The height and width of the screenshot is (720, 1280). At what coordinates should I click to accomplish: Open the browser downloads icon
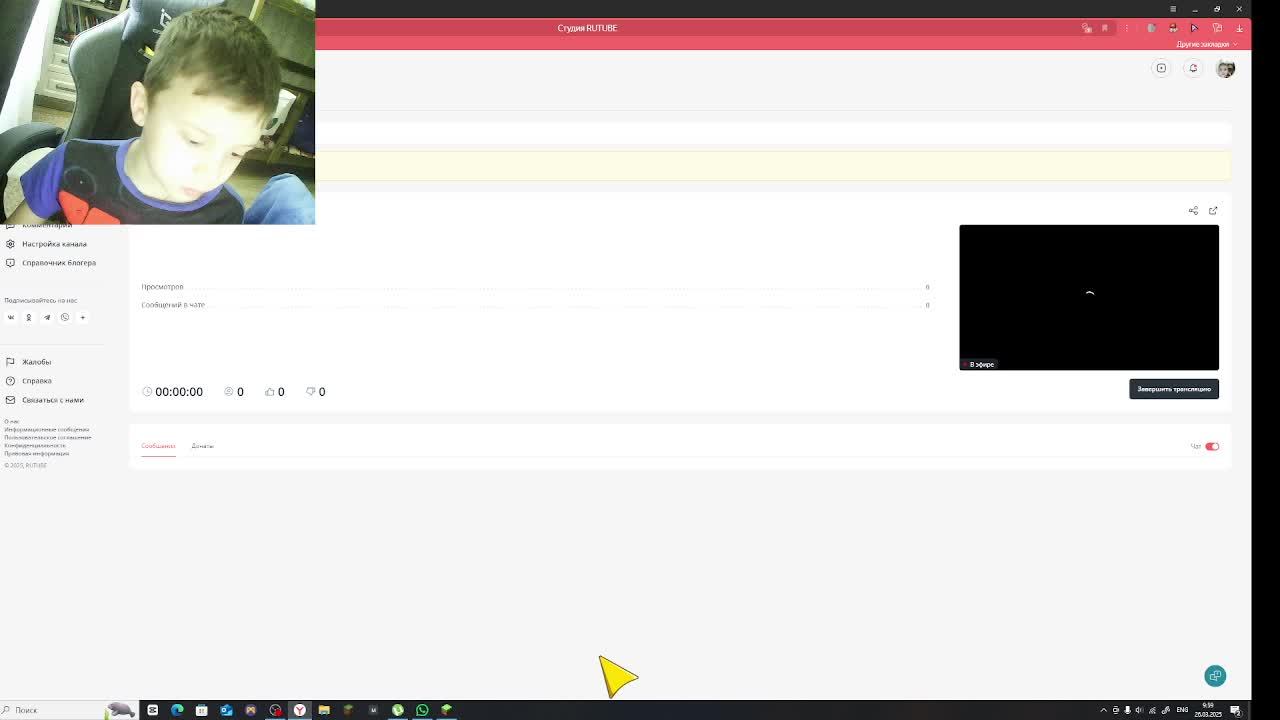pos(1239,28)
